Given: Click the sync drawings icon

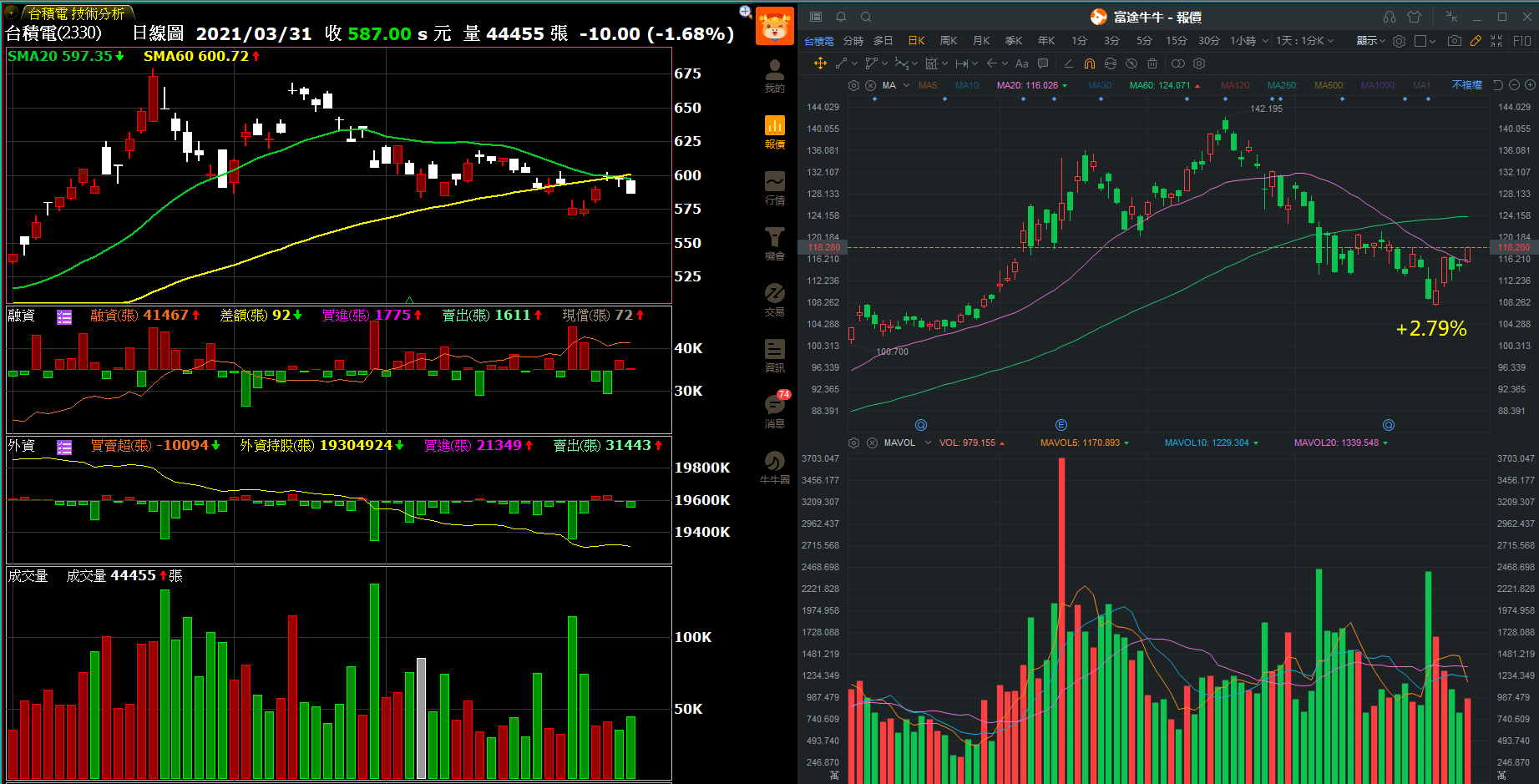Looking at the screenshot, I should pos(1111,63).
